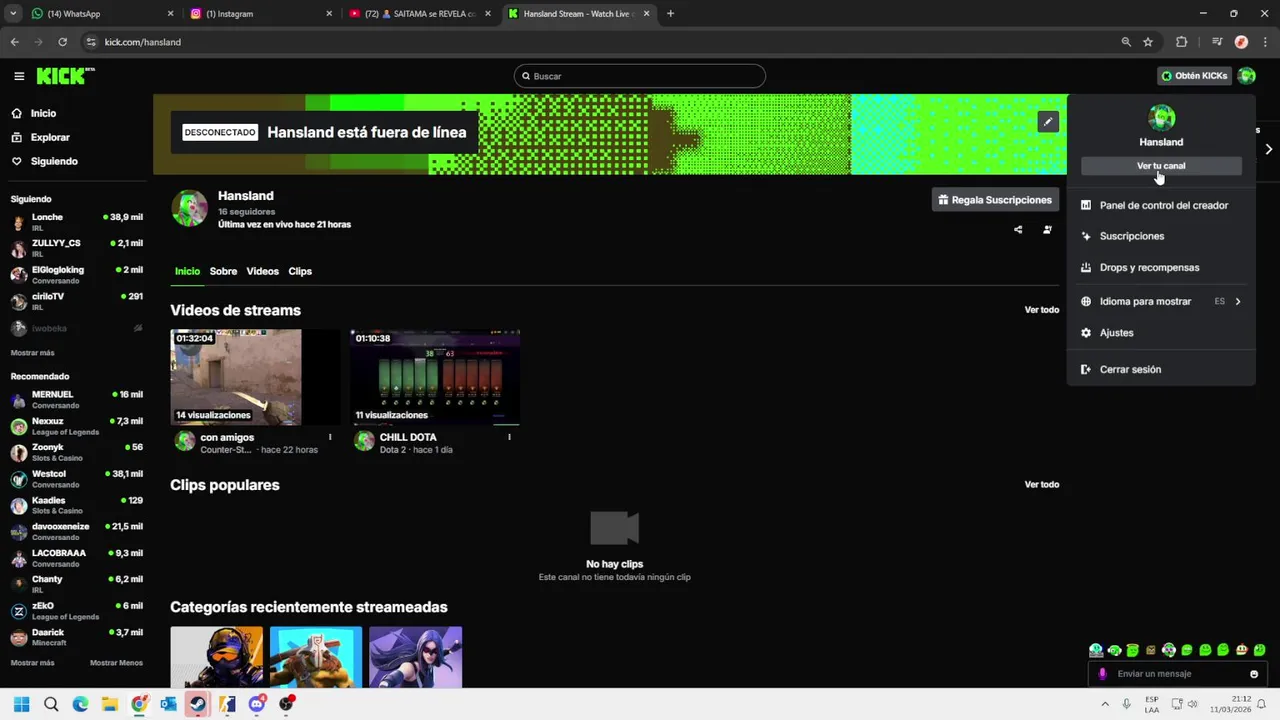Viewport: 1280px width, 720px height.
Task: Switch to the 'Videos' channel tab
Action: pos(263,271)
